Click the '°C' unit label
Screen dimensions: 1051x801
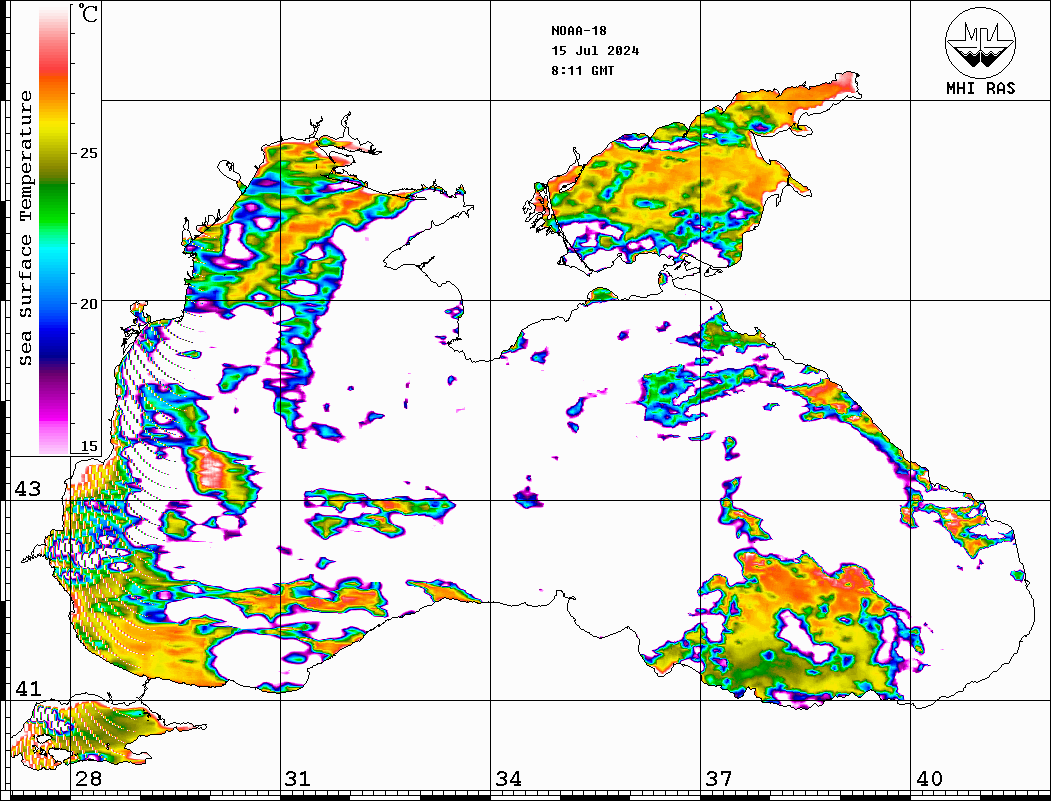[88, 13]
